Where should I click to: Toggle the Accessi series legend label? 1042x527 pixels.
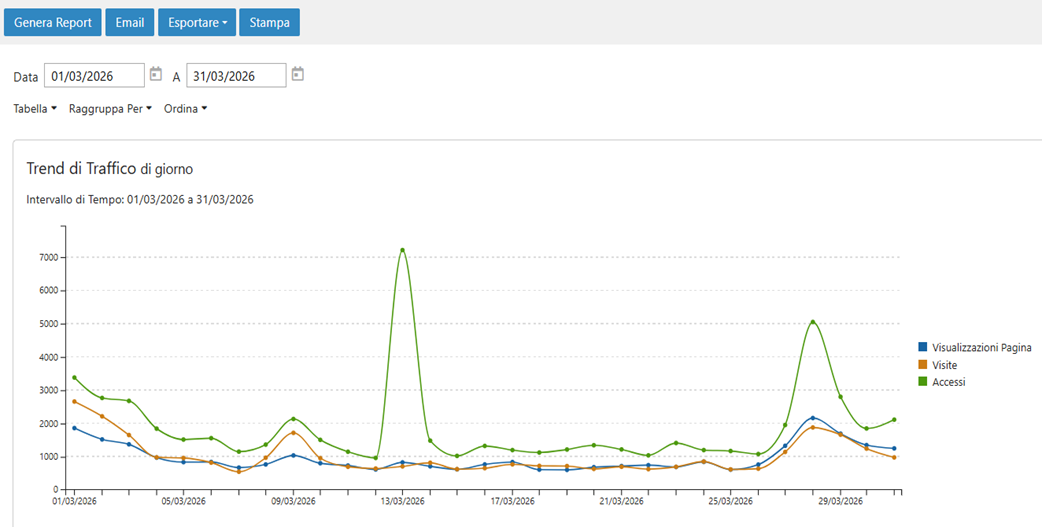(x=948, y=382)
